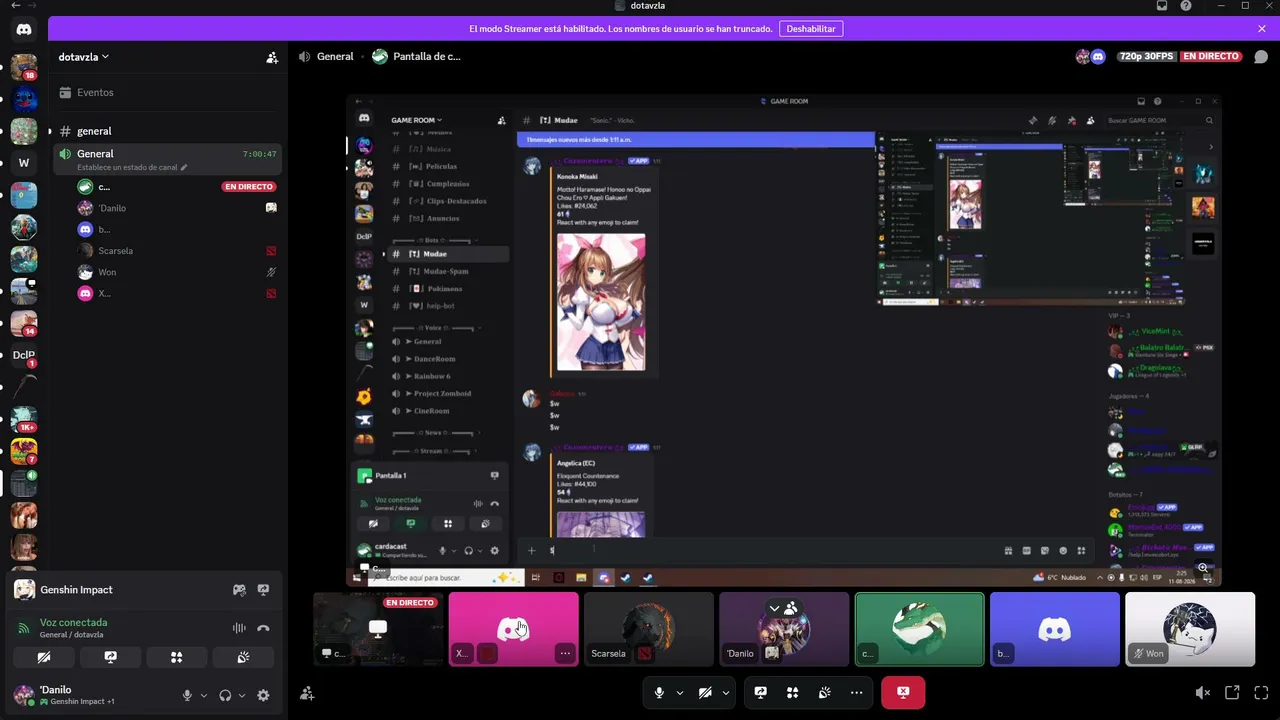Select the #general text channel
1280x720 pixels.
click(x=166, y=131)
